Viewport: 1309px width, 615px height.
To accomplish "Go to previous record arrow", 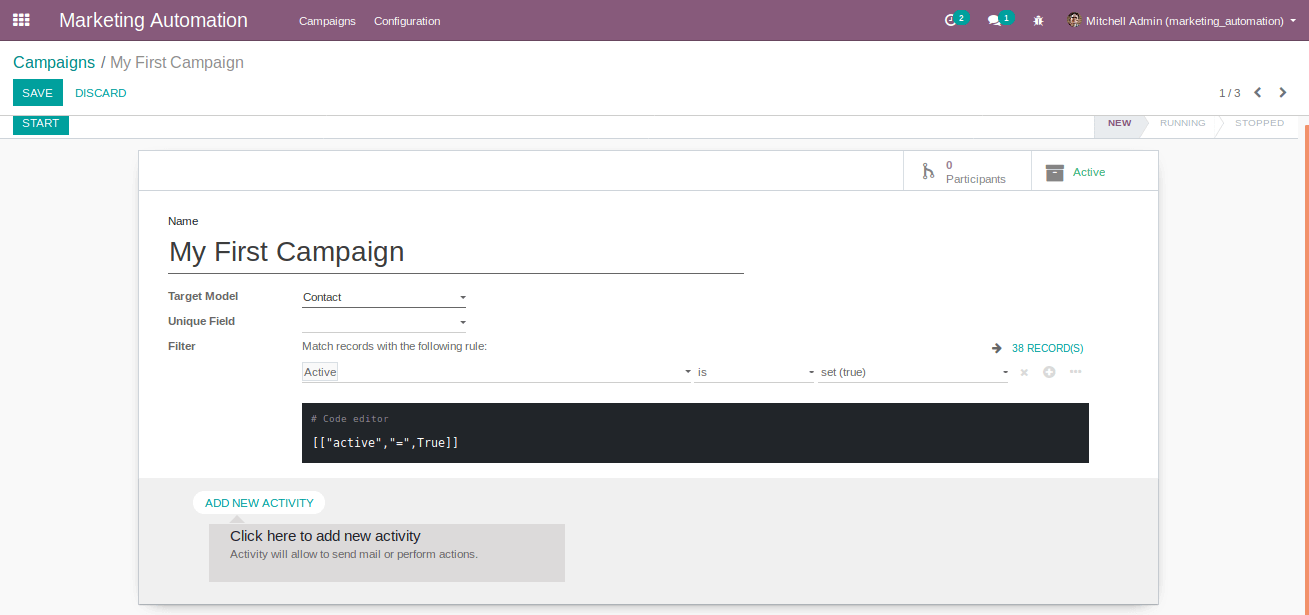I will 1258,93.
